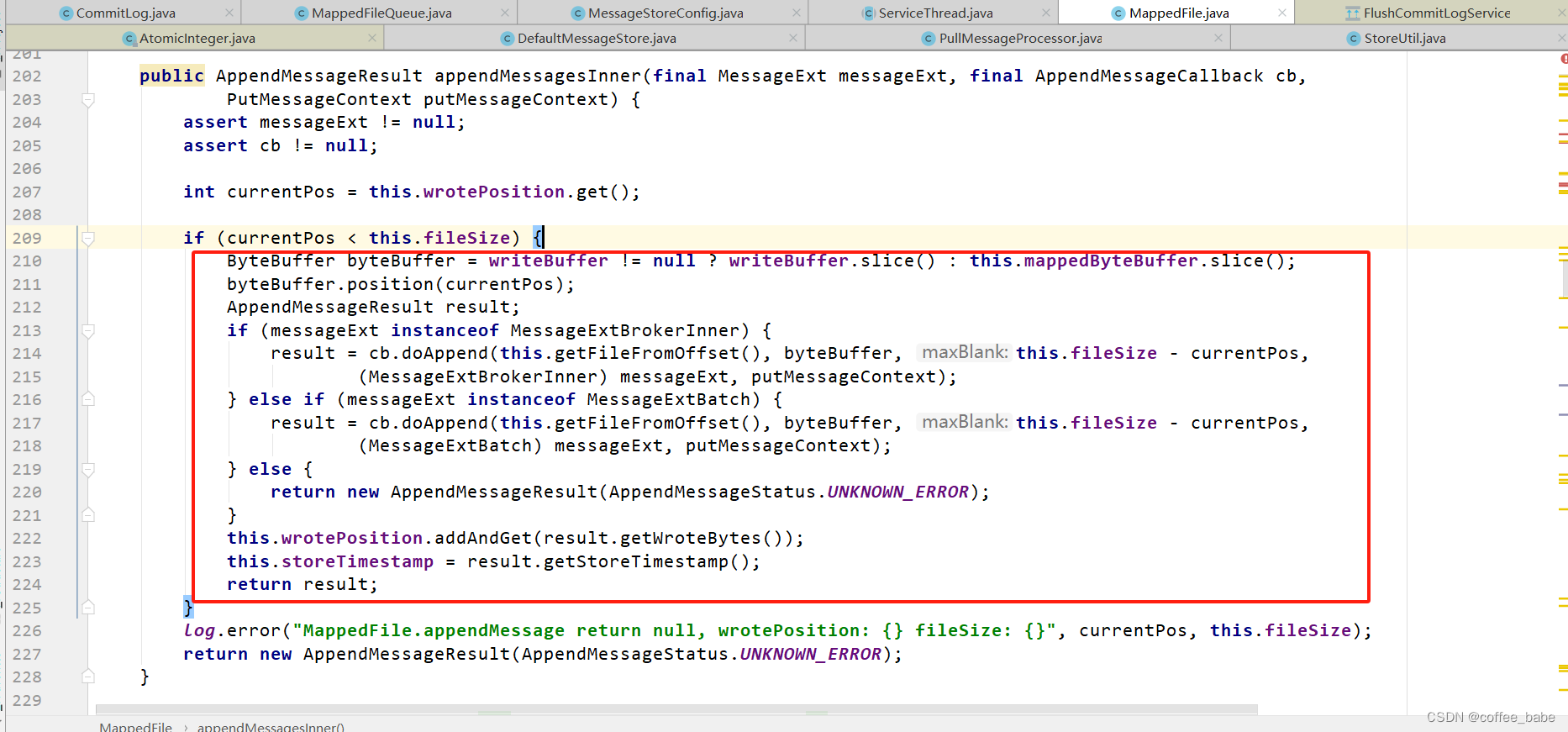Click mappedByteBuffer on line 210
The width and height of the screenshot is (1568, 732).
[x=1111, y=261]
